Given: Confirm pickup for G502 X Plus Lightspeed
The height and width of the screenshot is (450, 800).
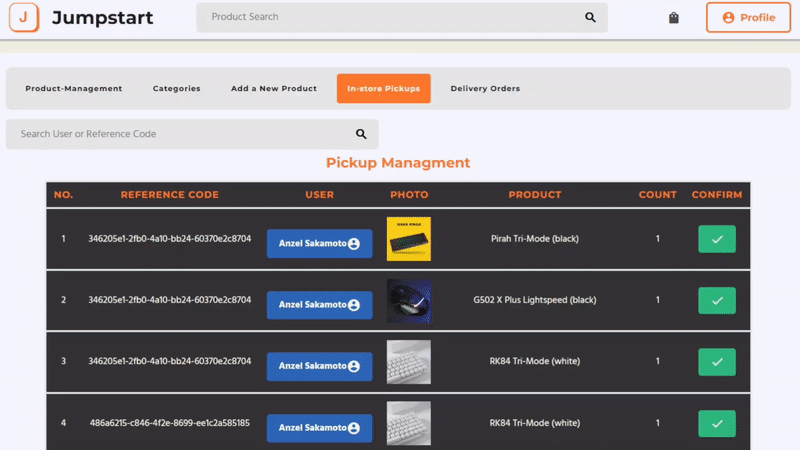Looking at the screenshot, I should point(717,301).
